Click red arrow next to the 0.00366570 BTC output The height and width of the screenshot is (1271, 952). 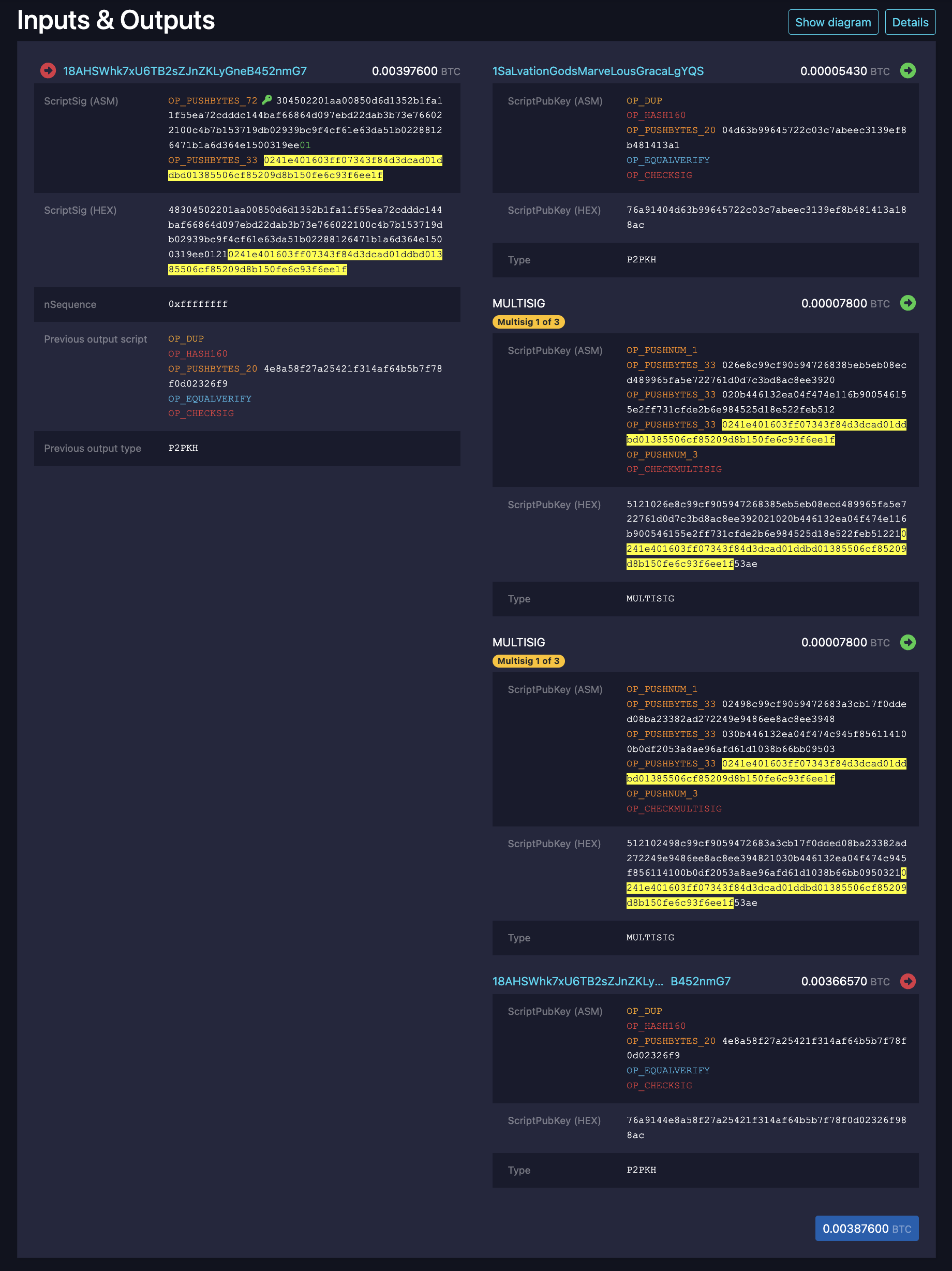pos(908,981)
